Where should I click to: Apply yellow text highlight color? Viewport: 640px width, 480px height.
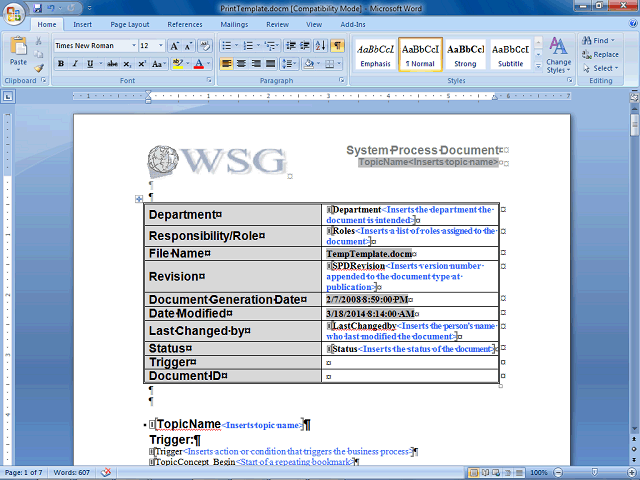[x=178, y=64]
